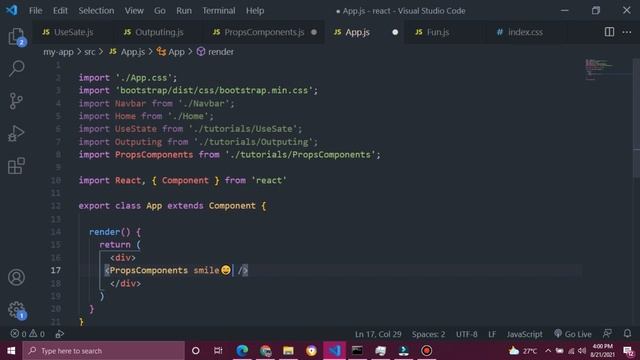Click the unsaved dot on PropsComponents.js tab
The width and height of the screenshot is (640, 360).
pyautogui.click(x=313, y=32)
